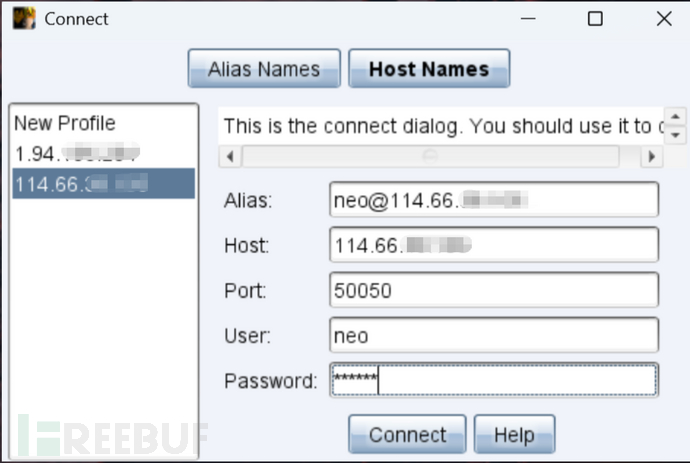The height and width of the screenshot is (463, 690).
Task: Click the right arrow of horizontal scrollbar
Action: 651,157
